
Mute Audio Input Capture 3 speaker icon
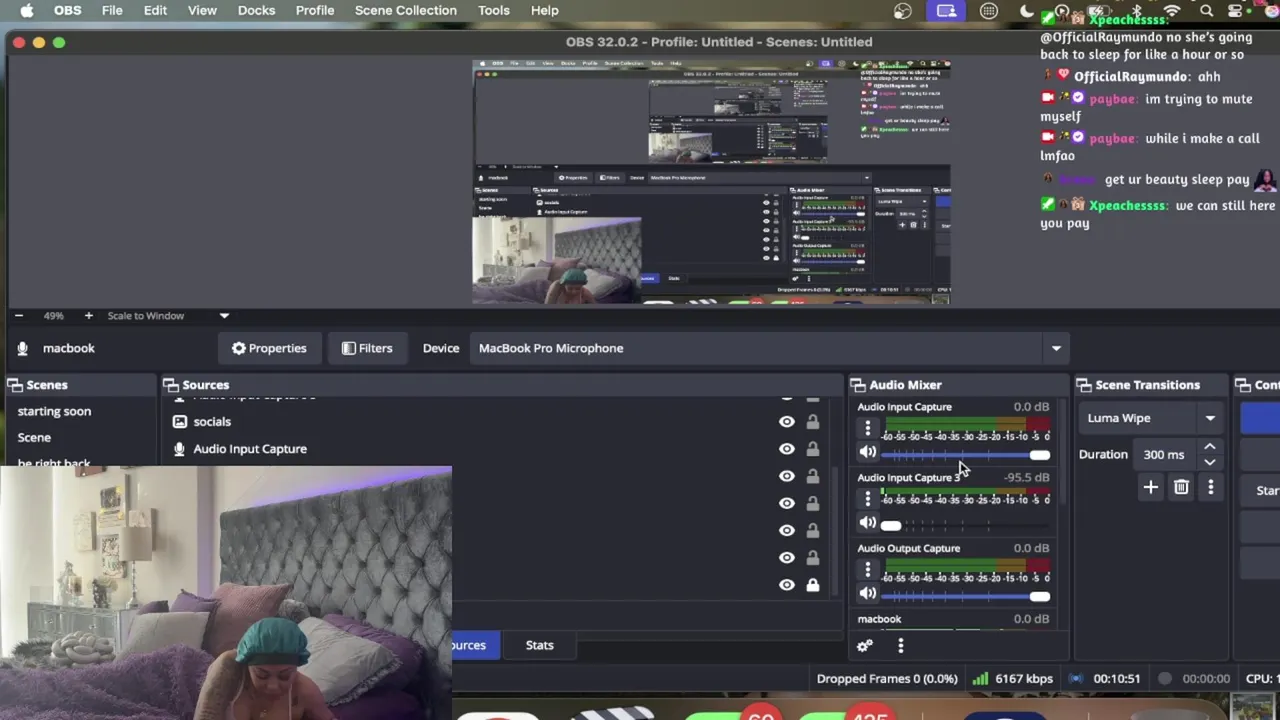867,523
